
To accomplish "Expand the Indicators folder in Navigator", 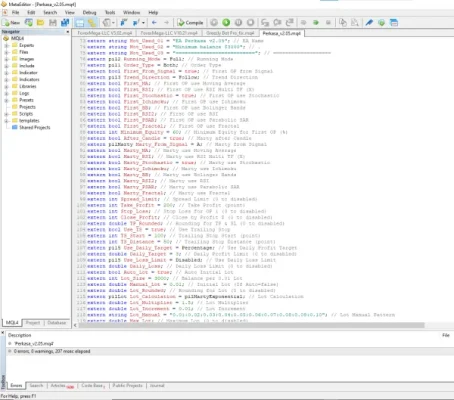I will coord(6,80).
